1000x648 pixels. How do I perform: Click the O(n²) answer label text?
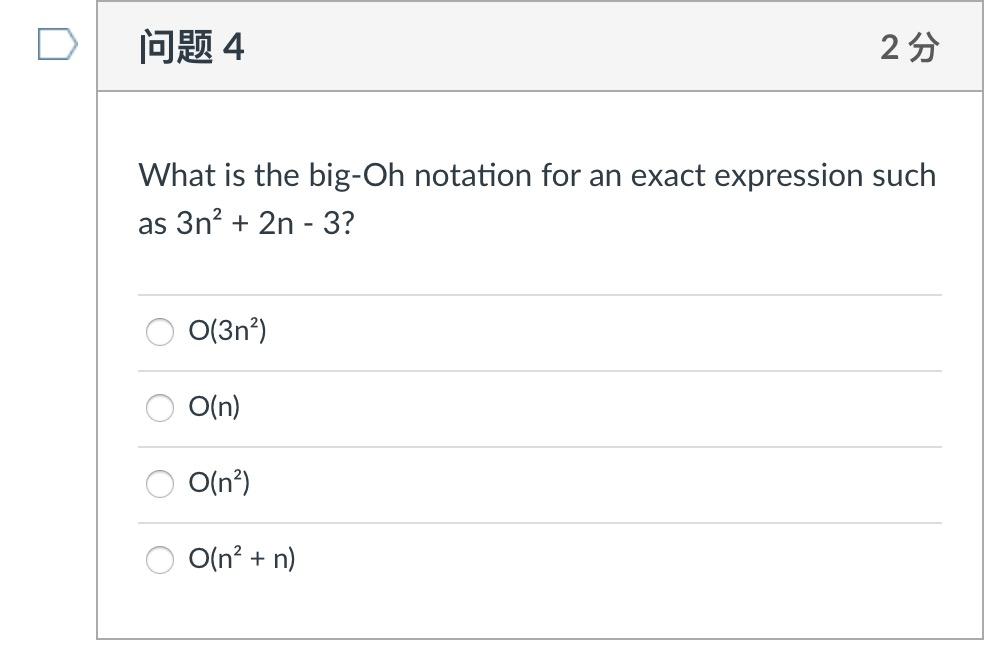(219, 482)
